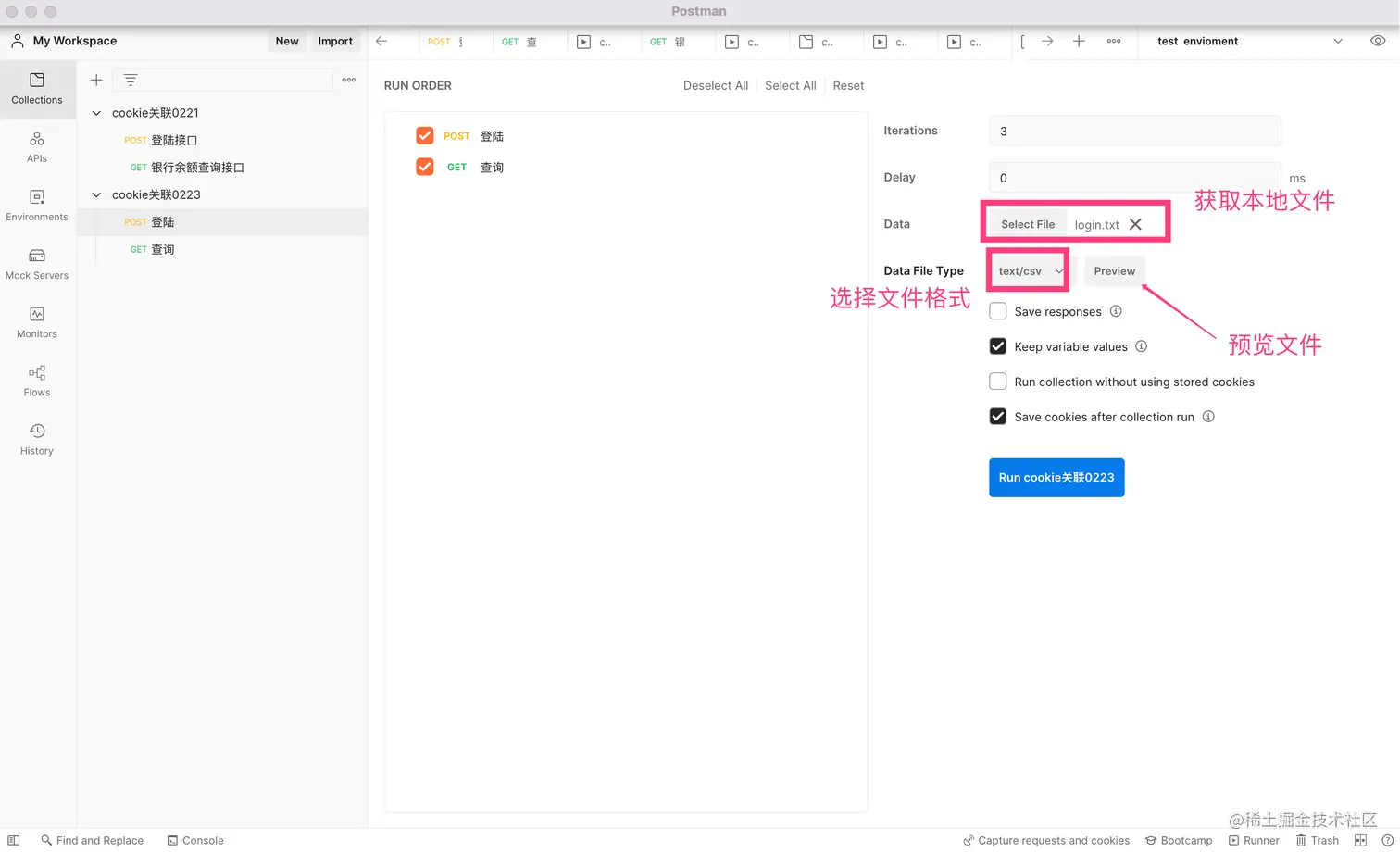The image size is (1400, 852).
Task: Add a new tab with the plus icon
Action: click(x=1079, y=41)
